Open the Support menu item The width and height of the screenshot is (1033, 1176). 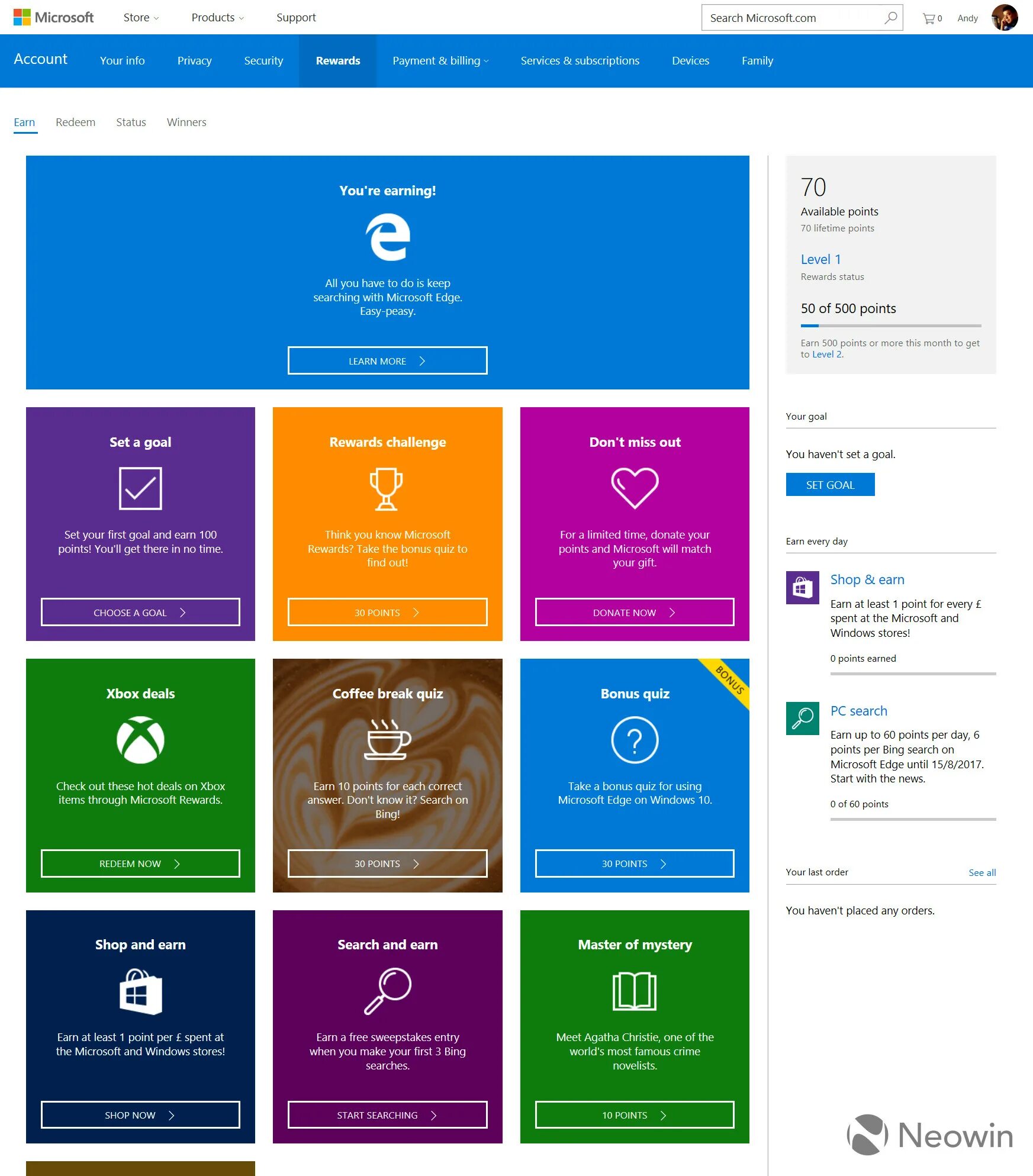(x=296, y=18)
